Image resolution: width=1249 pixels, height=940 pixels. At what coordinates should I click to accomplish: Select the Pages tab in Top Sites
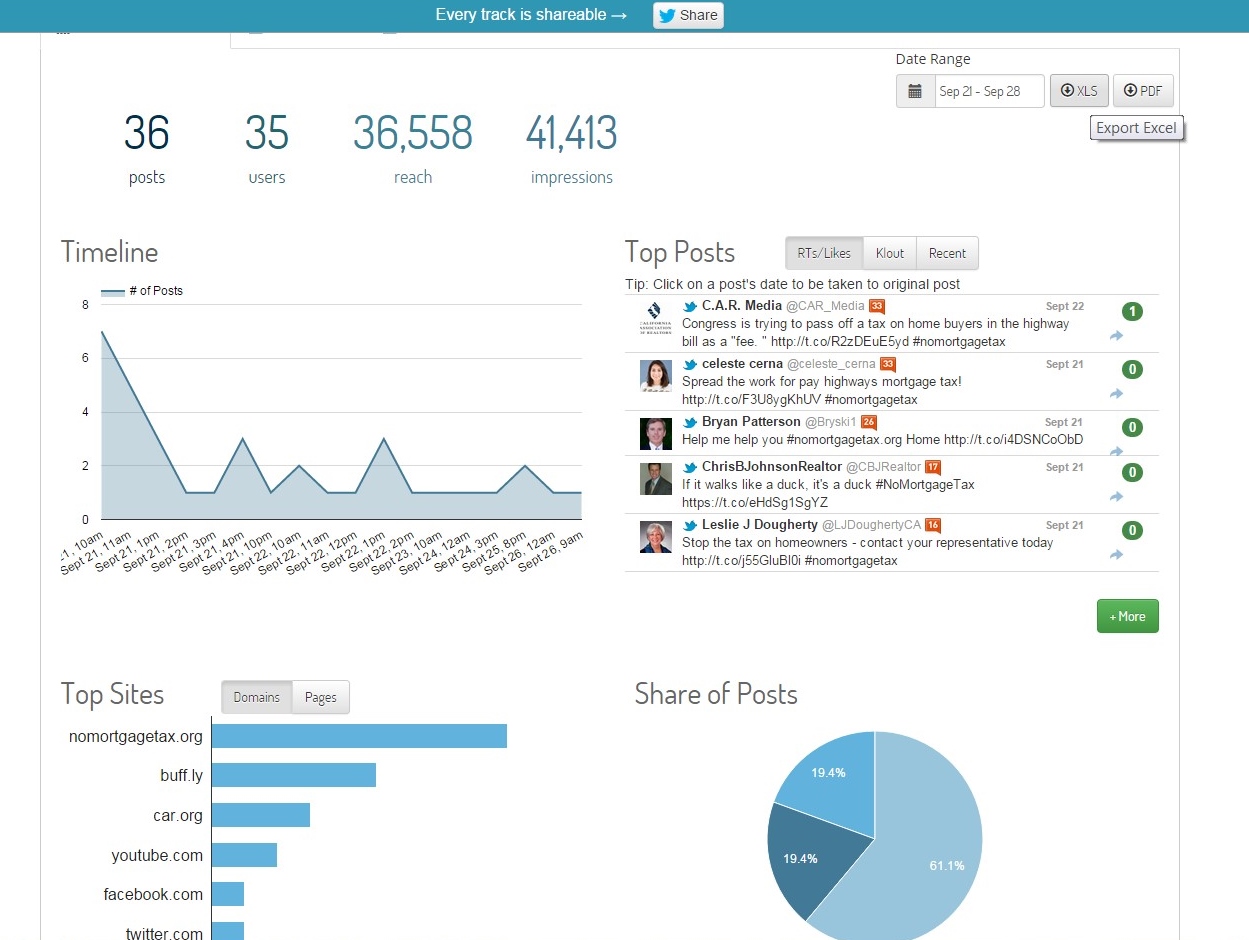(321, 697)
